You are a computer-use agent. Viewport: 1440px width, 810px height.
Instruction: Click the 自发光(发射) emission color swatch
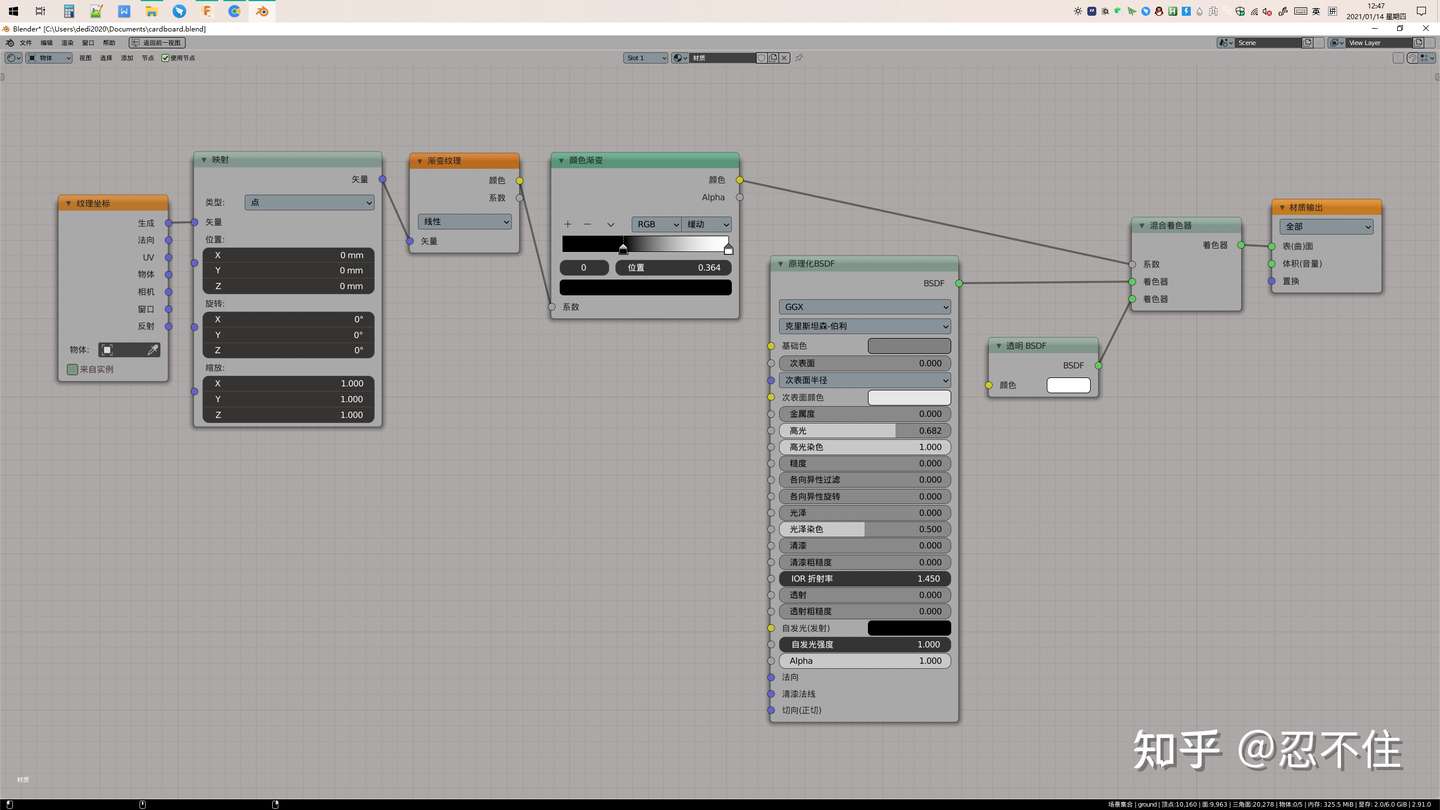909,628
